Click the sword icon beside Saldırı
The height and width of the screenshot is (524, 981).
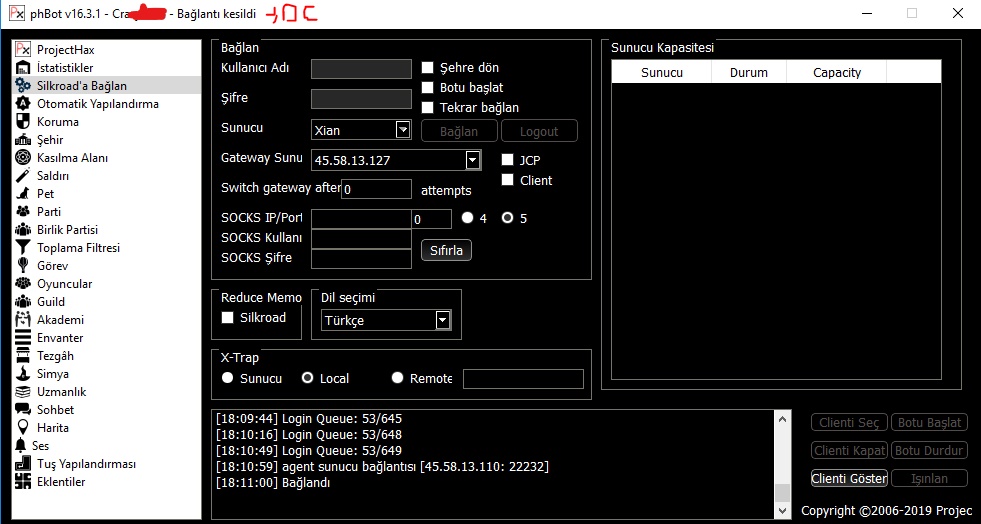tap(23, 176)
